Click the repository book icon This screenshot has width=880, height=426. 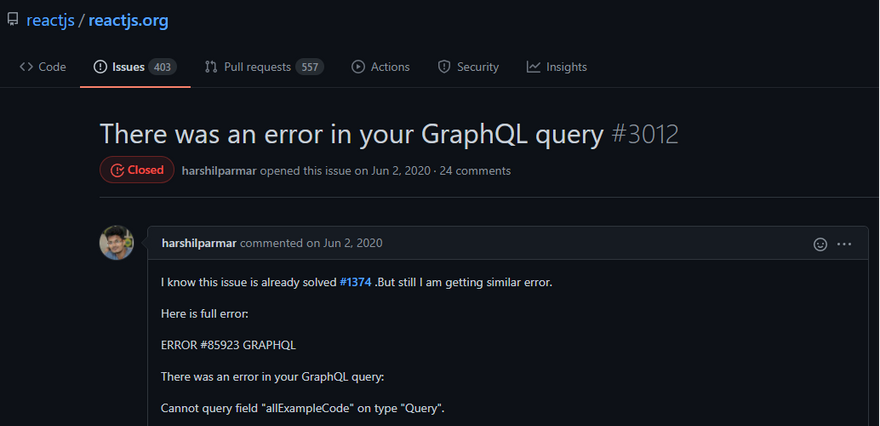pyautogui.click(x=12, y=20)
